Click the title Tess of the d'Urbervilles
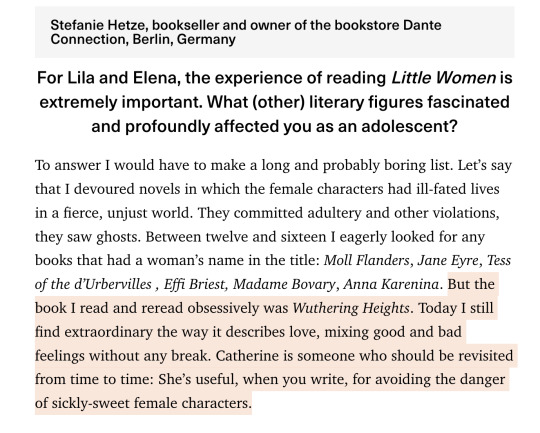 click(273, 272)
